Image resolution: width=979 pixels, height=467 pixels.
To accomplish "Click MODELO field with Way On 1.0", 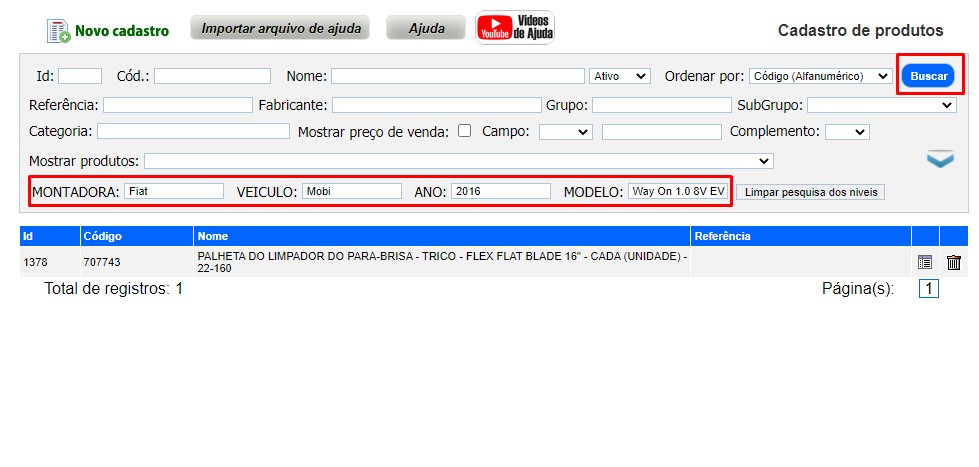I will [678, 191].
